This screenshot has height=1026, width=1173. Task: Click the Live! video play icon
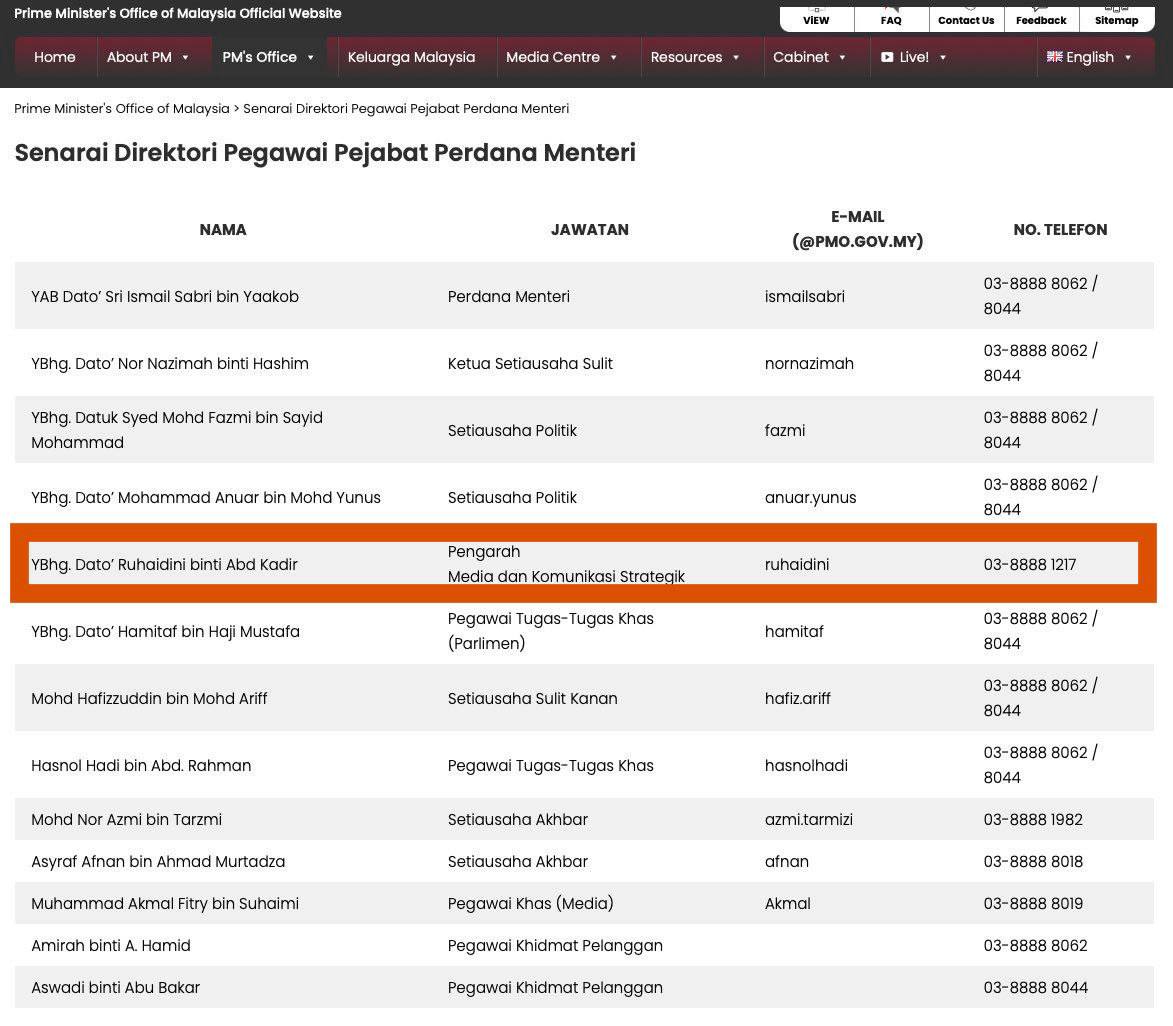click(887, 57)
